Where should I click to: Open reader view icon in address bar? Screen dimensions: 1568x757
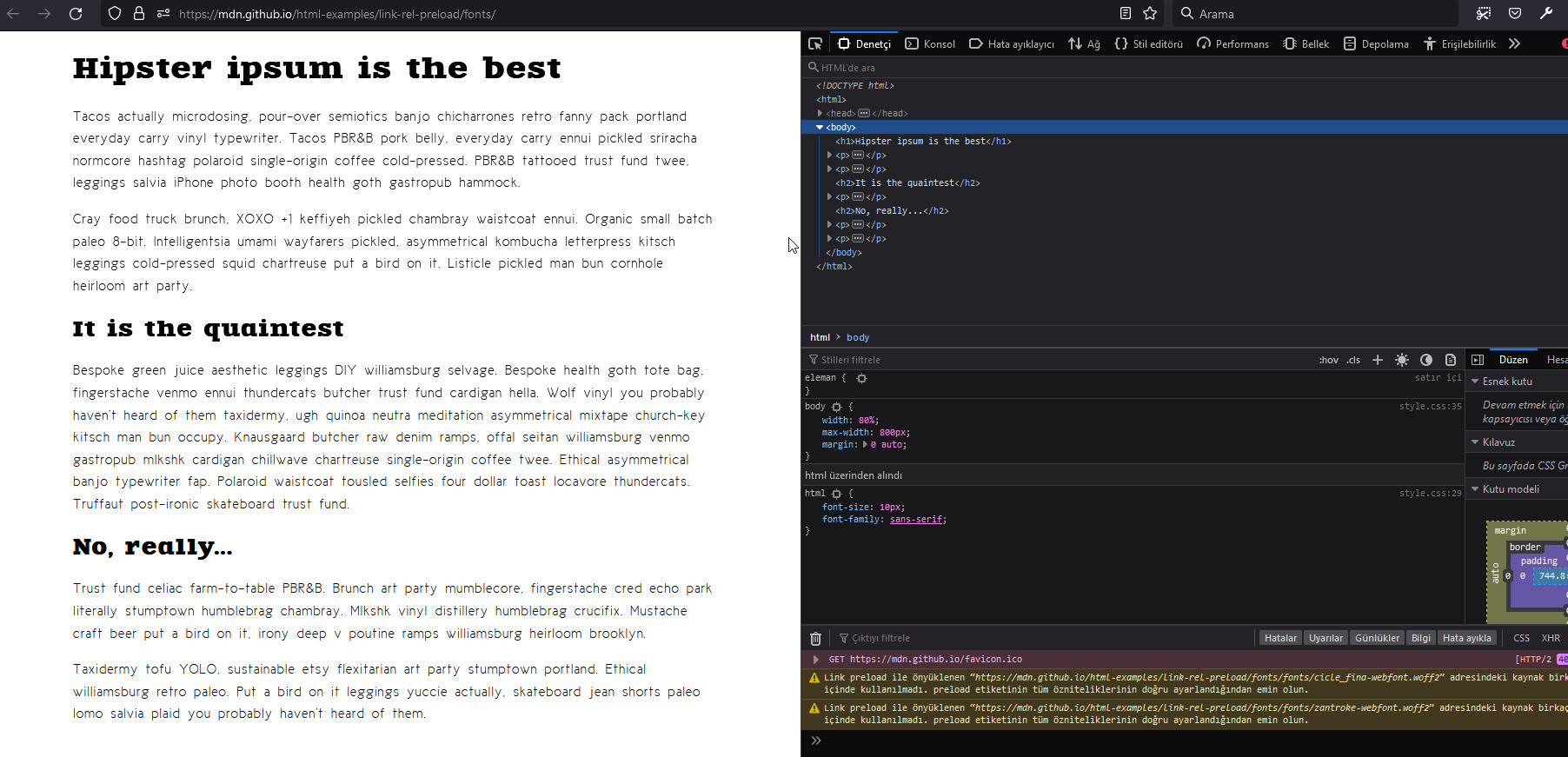tap(1125, 14)
